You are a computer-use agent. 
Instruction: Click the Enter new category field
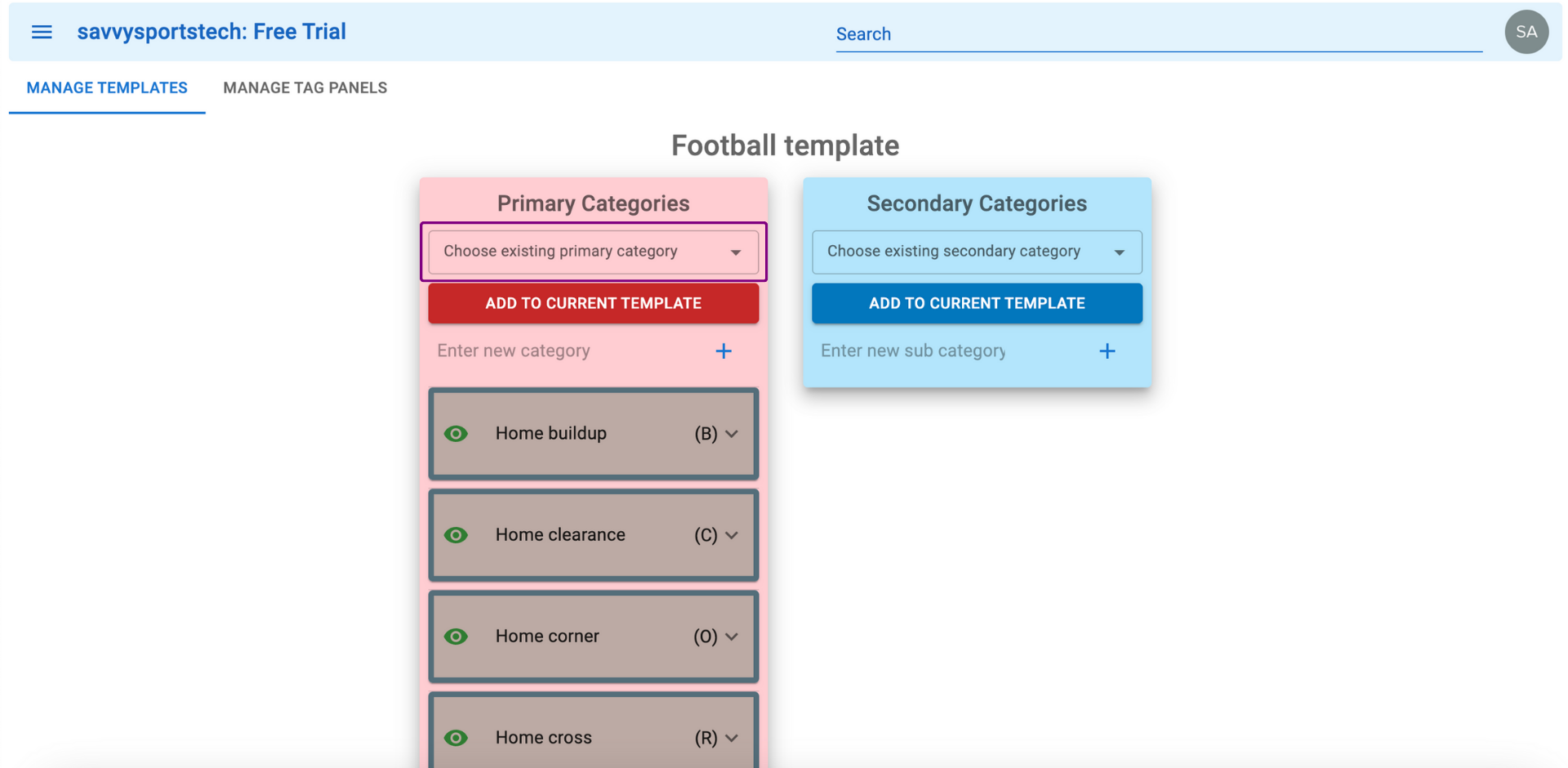pos(569,351)
